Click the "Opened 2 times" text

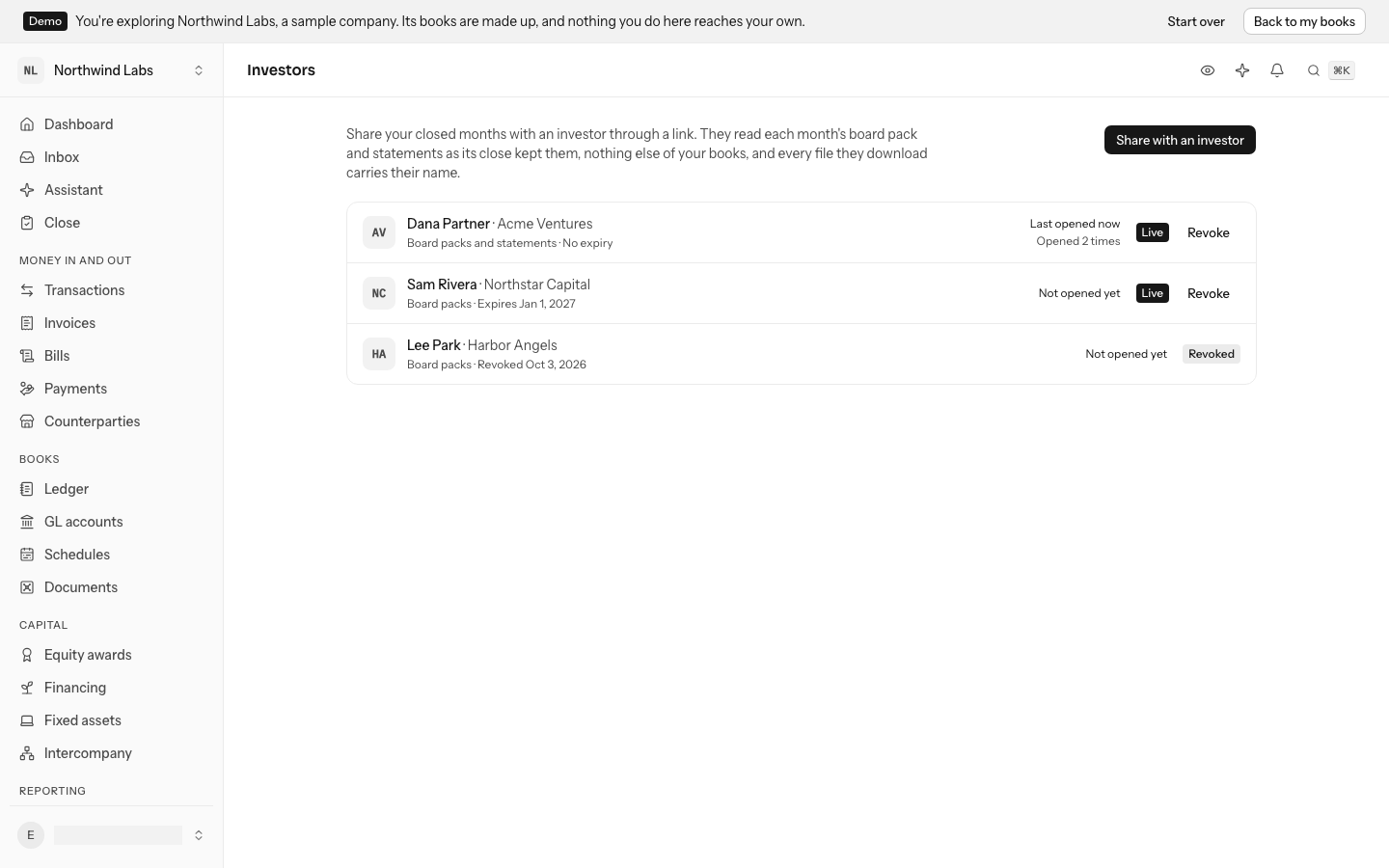coord(1078,241)
